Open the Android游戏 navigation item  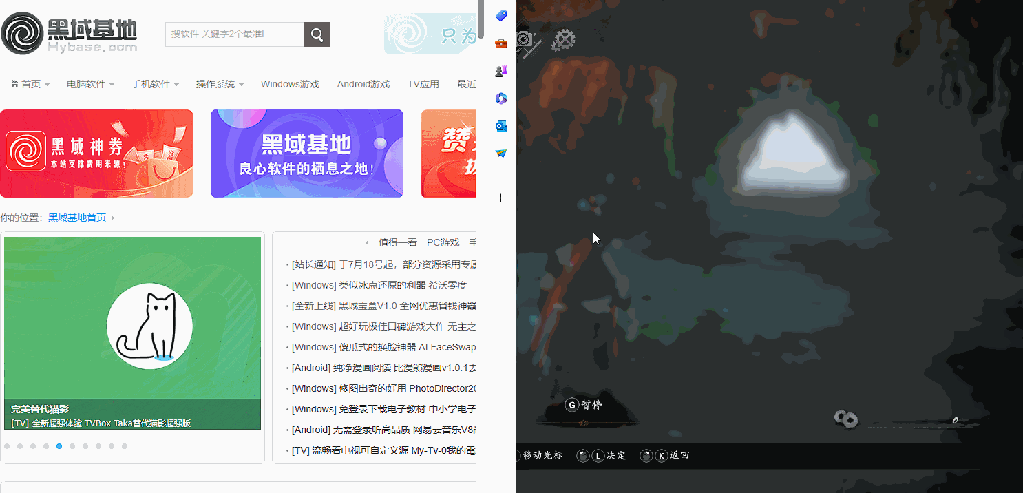[x=363, y=84]
